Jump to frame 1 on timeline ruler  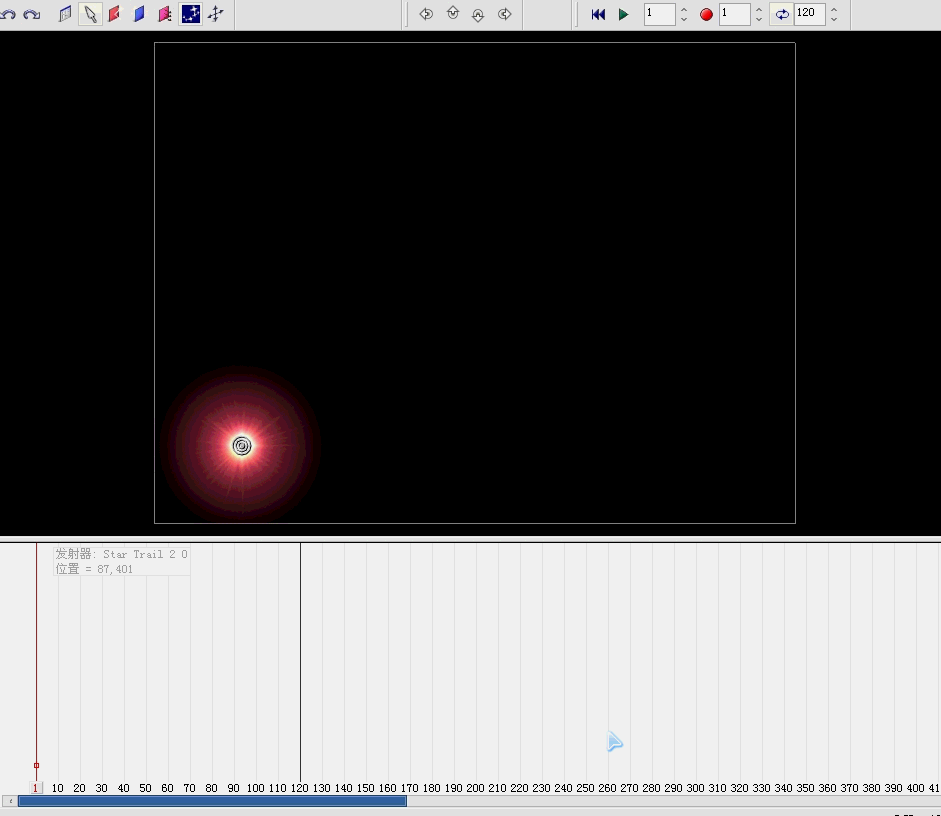(x=35, y=788)
